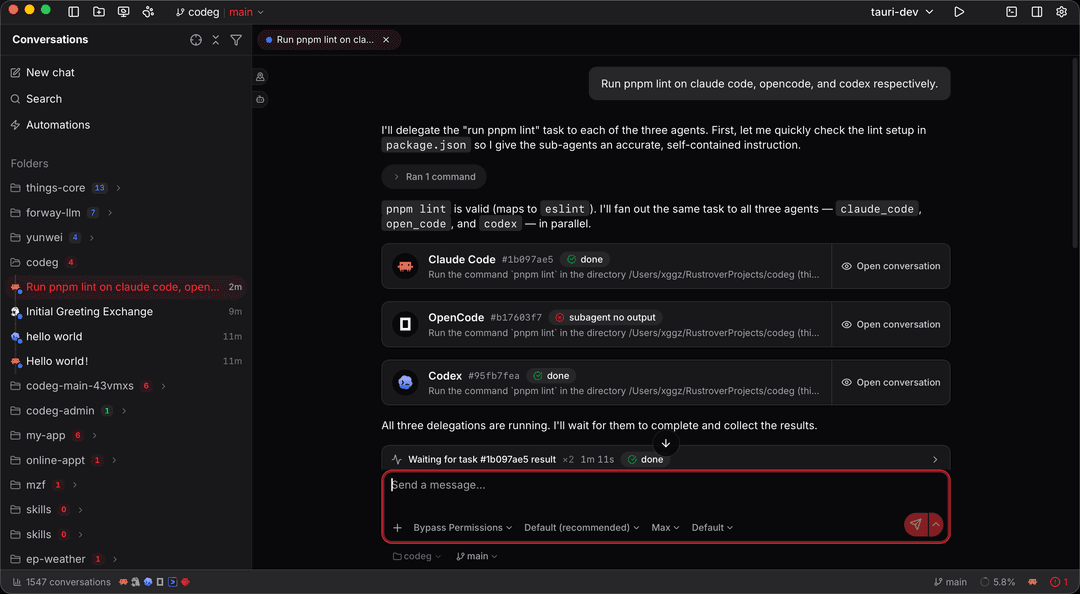Open the ep-weather folder
1080x594 pixels.
[55, 559]
